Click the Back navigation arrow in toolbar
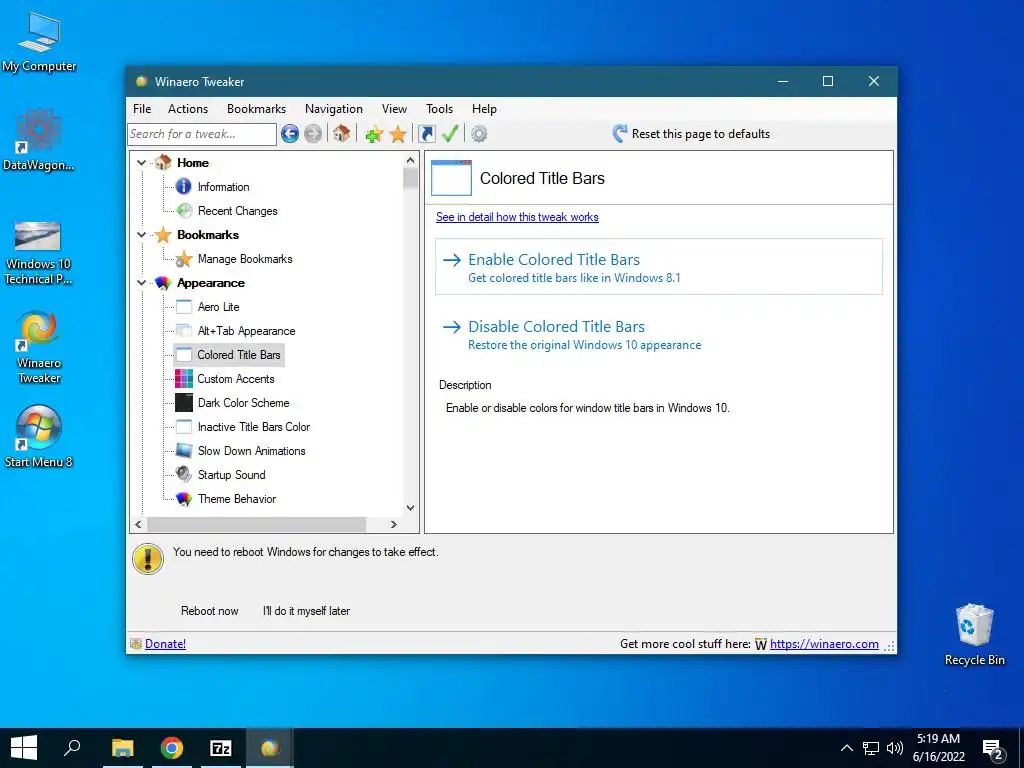Screen dimensions: 1024x768 [x=290, y=134]
